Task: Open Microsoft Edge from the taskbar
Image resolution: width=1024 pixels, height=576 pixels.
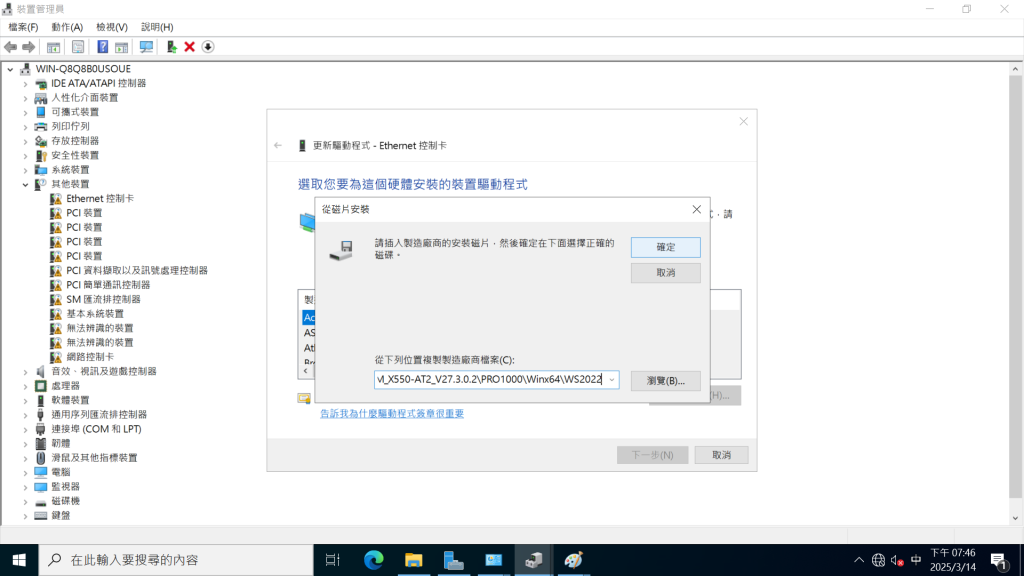Action: click(x=373, y=560)
